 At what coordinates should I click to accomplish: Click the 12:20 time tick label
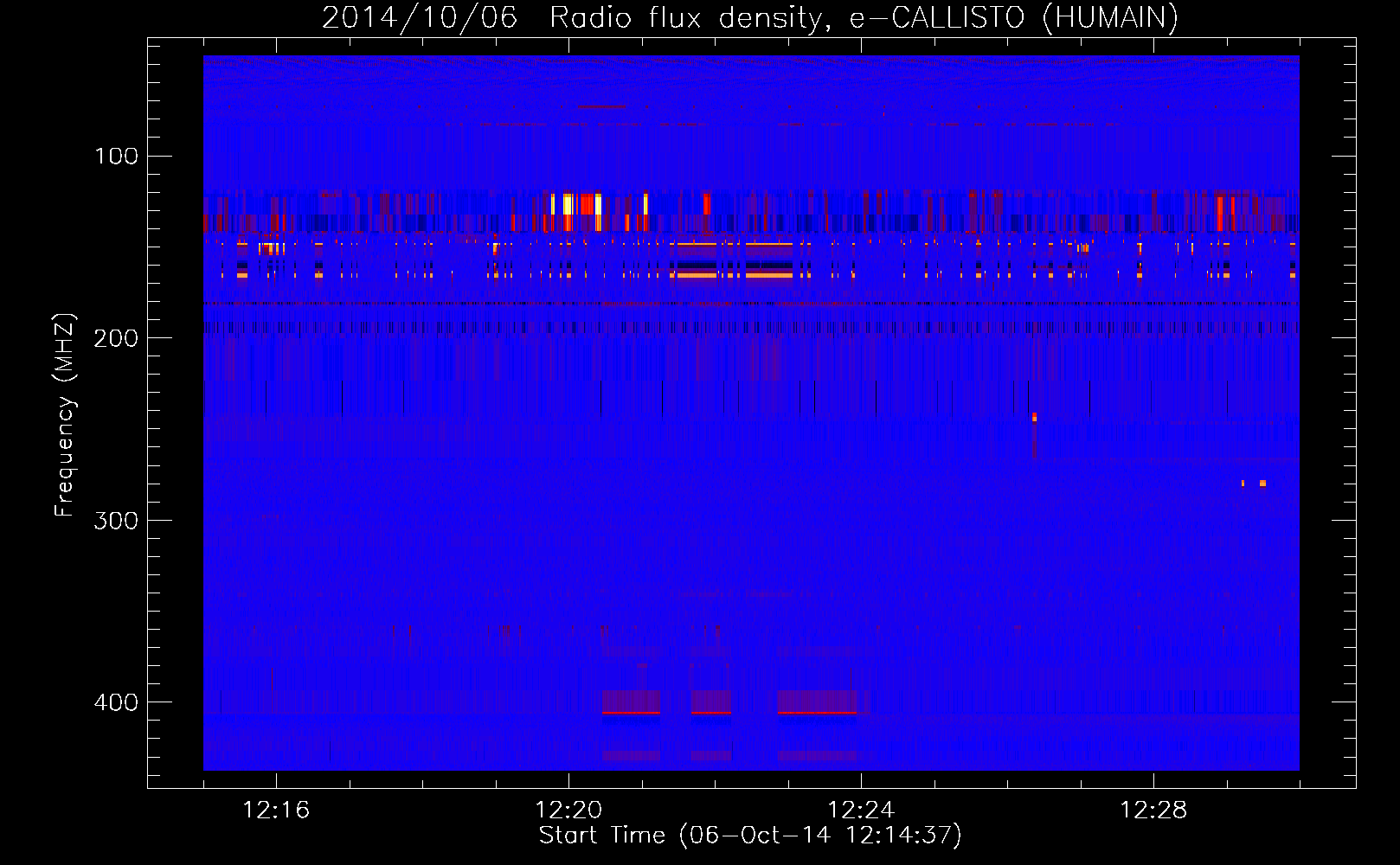568,811
